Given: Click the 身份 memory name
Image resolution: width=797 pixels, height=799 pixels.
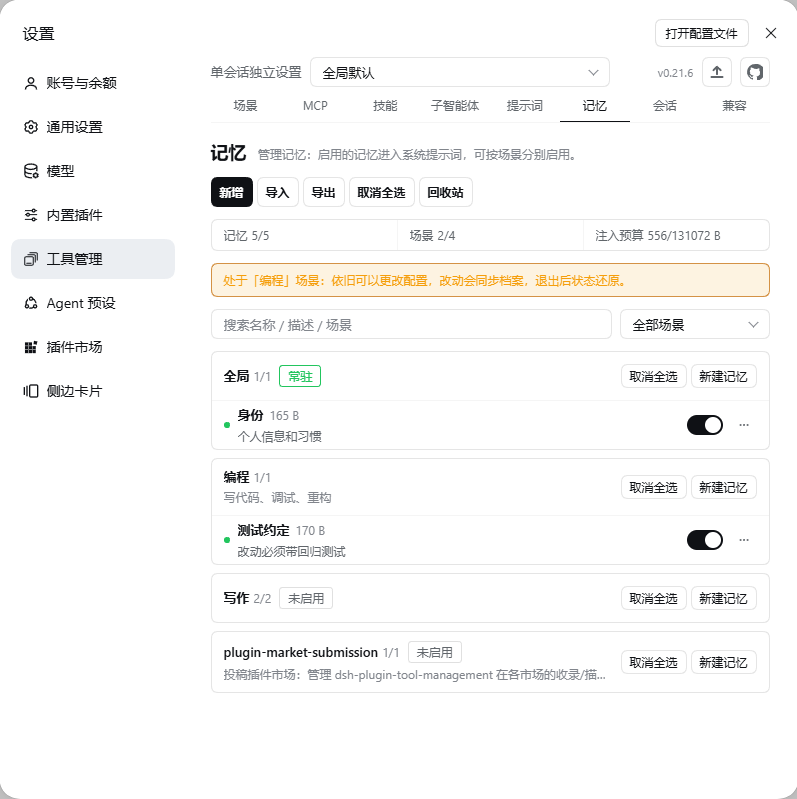Looking at the screenshot, I should tap(250, 415).
